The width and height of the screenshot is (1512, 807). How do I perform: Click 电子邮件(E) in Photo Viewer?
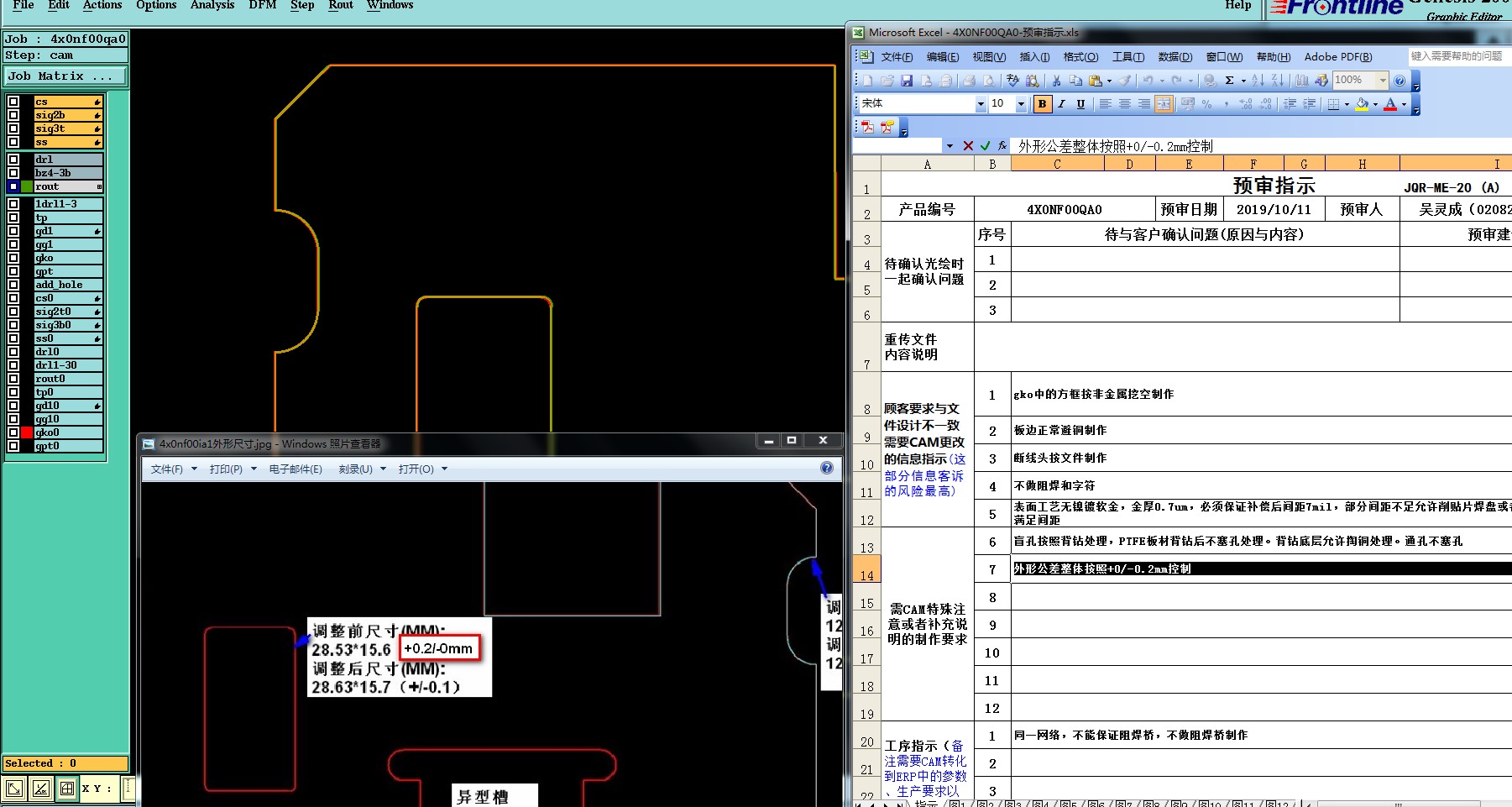click(x=296, y=469)
